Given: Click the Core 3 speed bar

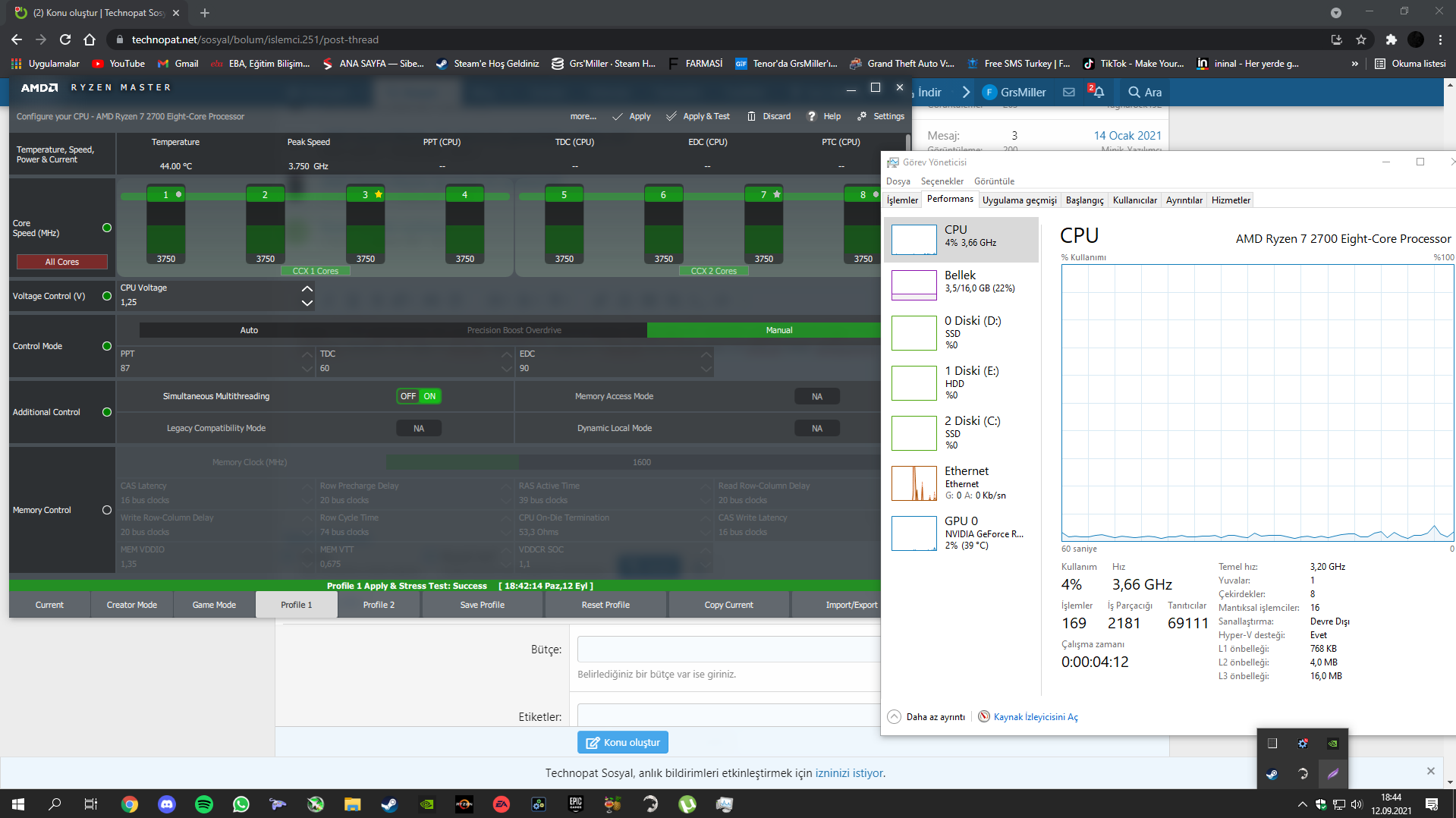Looking at the screenshot, I should (x=365, y=228).
